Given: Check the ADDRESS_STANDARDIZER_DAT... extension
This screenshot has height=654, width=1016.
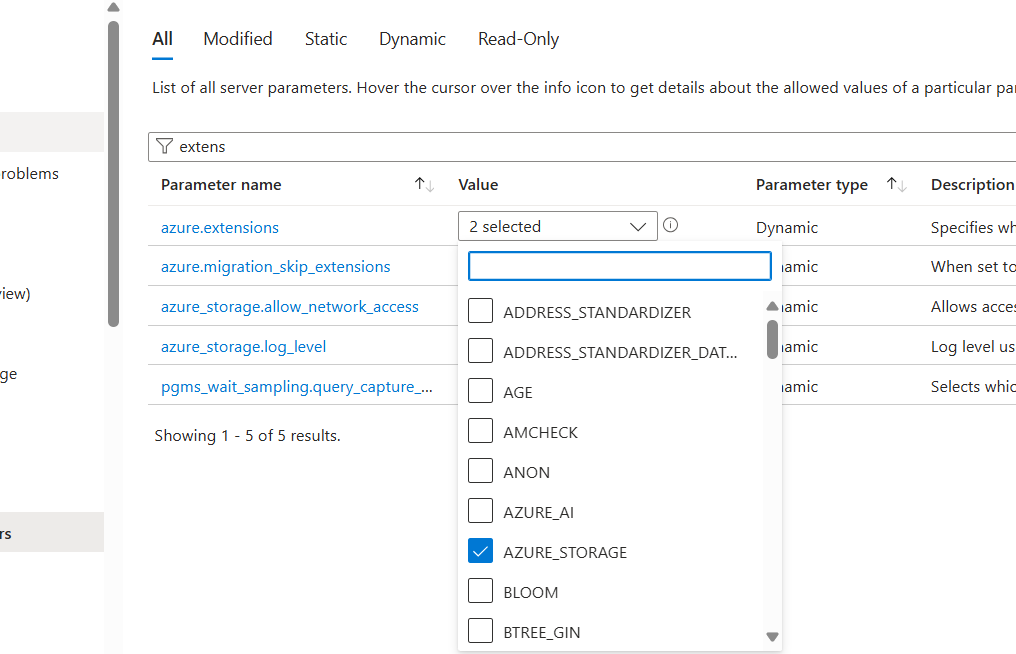Looking at the screenshot, I should point(480,351).
